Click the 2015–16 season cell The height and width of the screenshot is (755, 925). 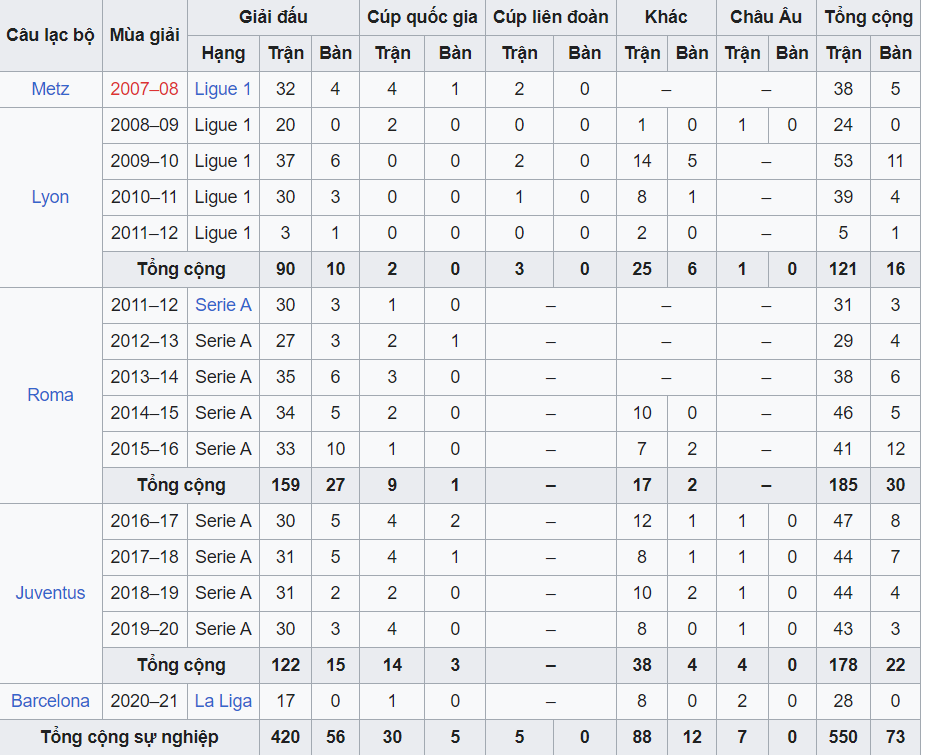click(x=144, y=449)
